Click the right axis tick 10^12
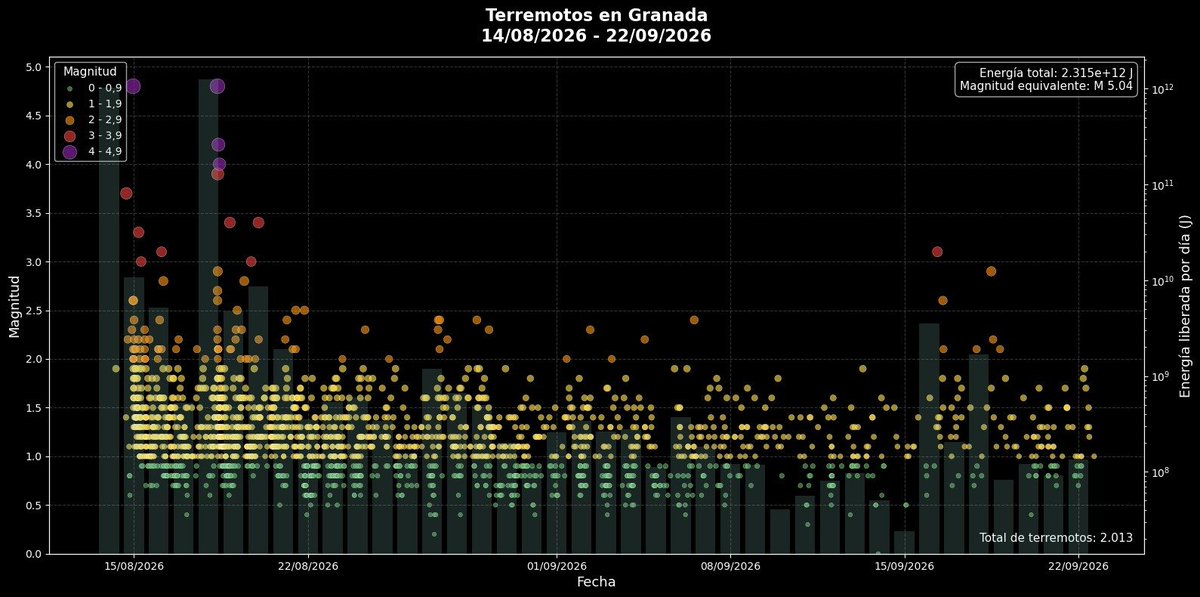The height and width of the screenshot is (597, 1200). click(1161, 88)
